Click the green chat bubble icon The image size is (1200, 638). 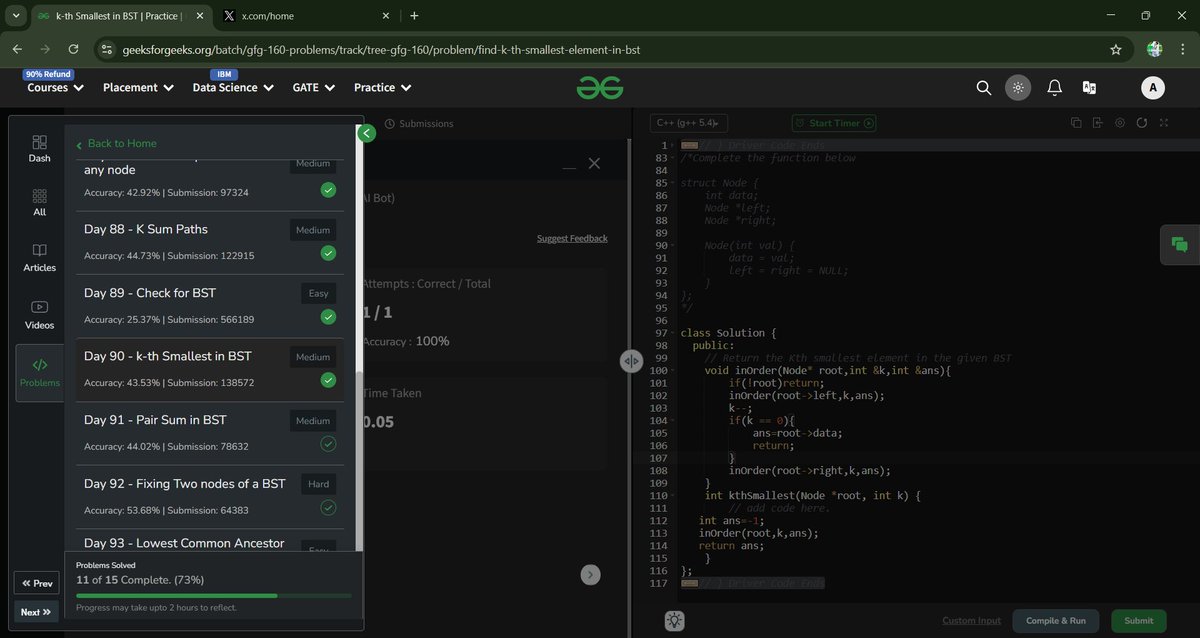[1179, 244]
